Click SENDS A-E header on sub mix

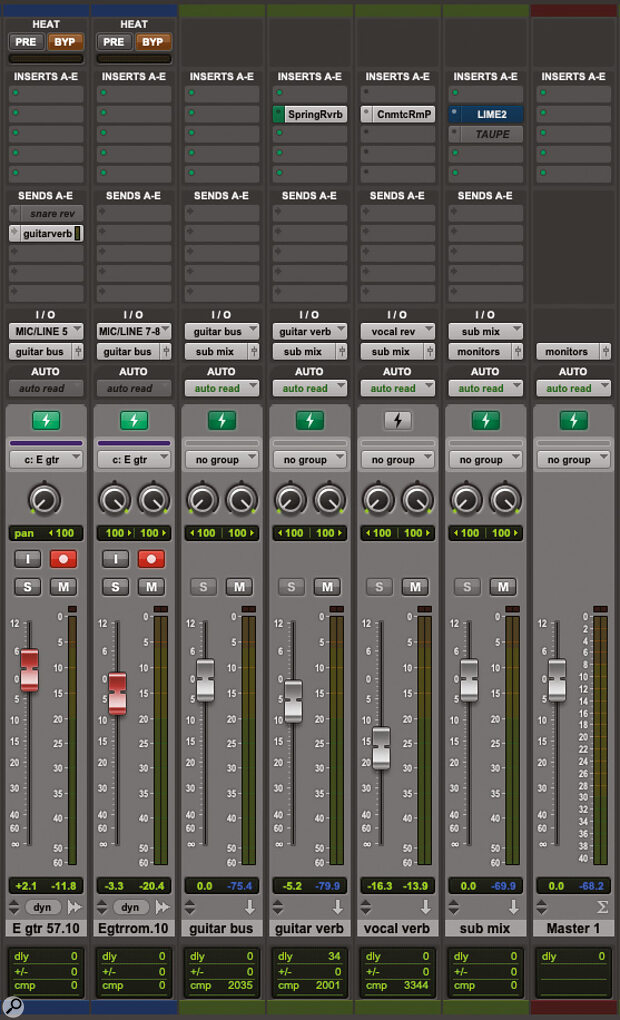click(x=485, y=195)
